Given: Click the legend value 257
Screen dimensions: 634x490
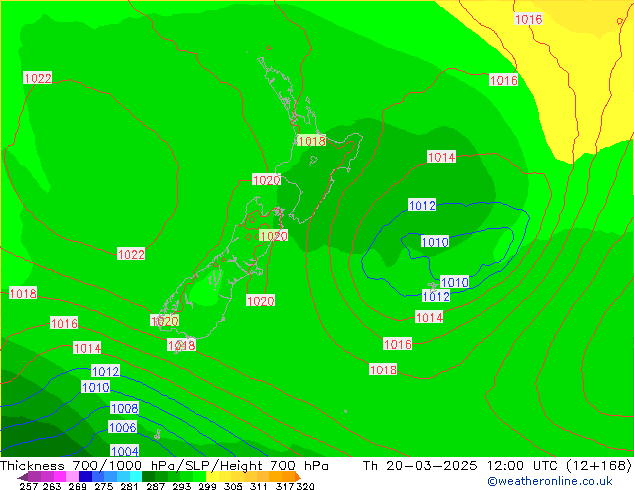Looking at the screenshot, I should click(x=29, y=486).
